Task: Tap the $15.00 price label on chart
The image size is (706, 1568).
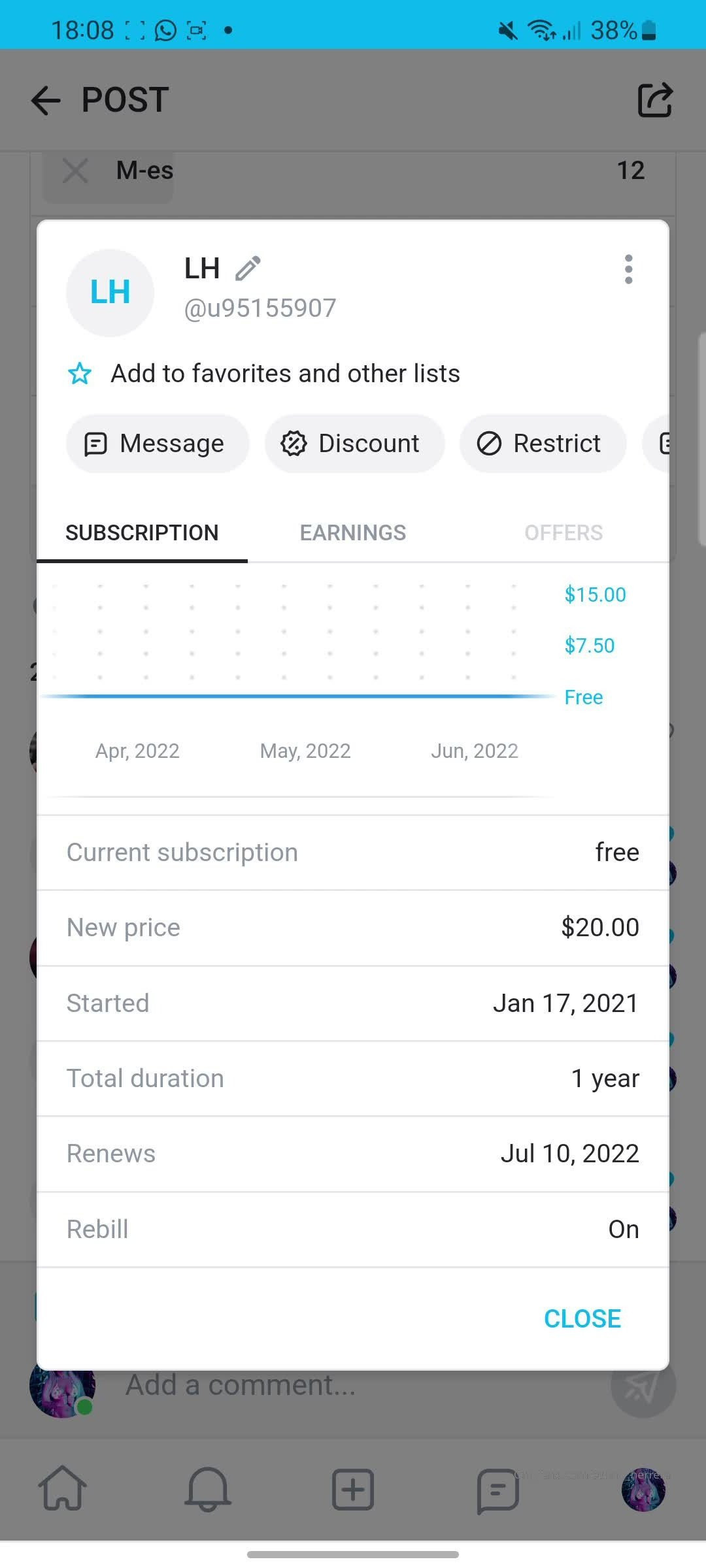Action: [595, 595]
